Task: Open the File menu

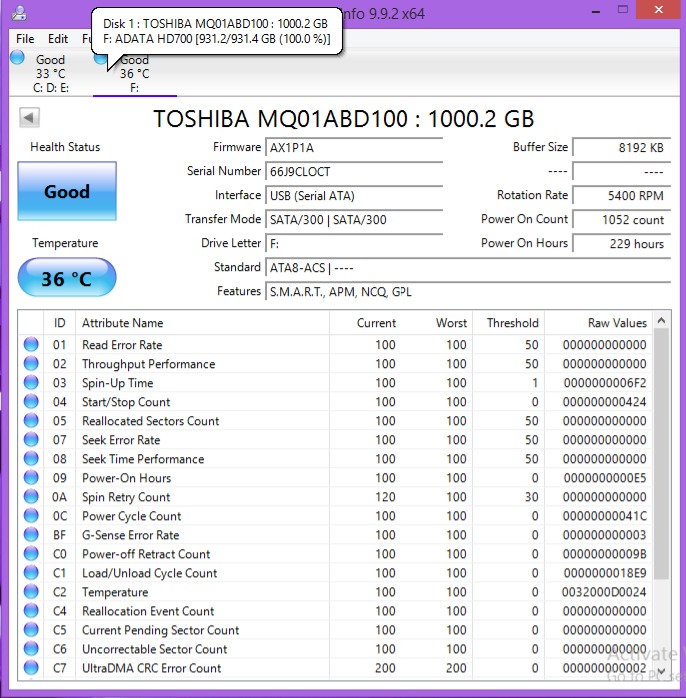Action: coord(25,39)
